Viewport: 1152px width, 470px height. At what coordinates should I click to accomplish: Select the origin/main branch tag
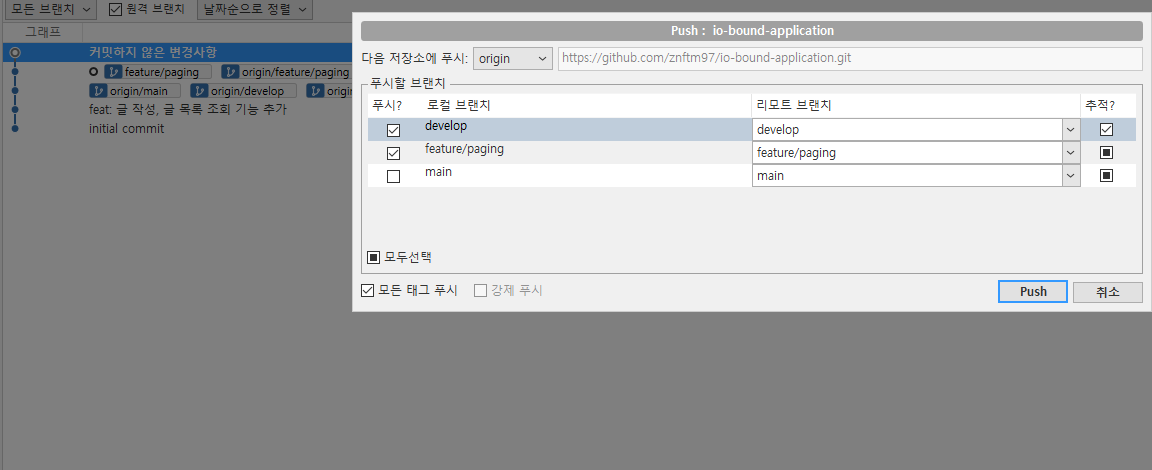click(134, 91)
